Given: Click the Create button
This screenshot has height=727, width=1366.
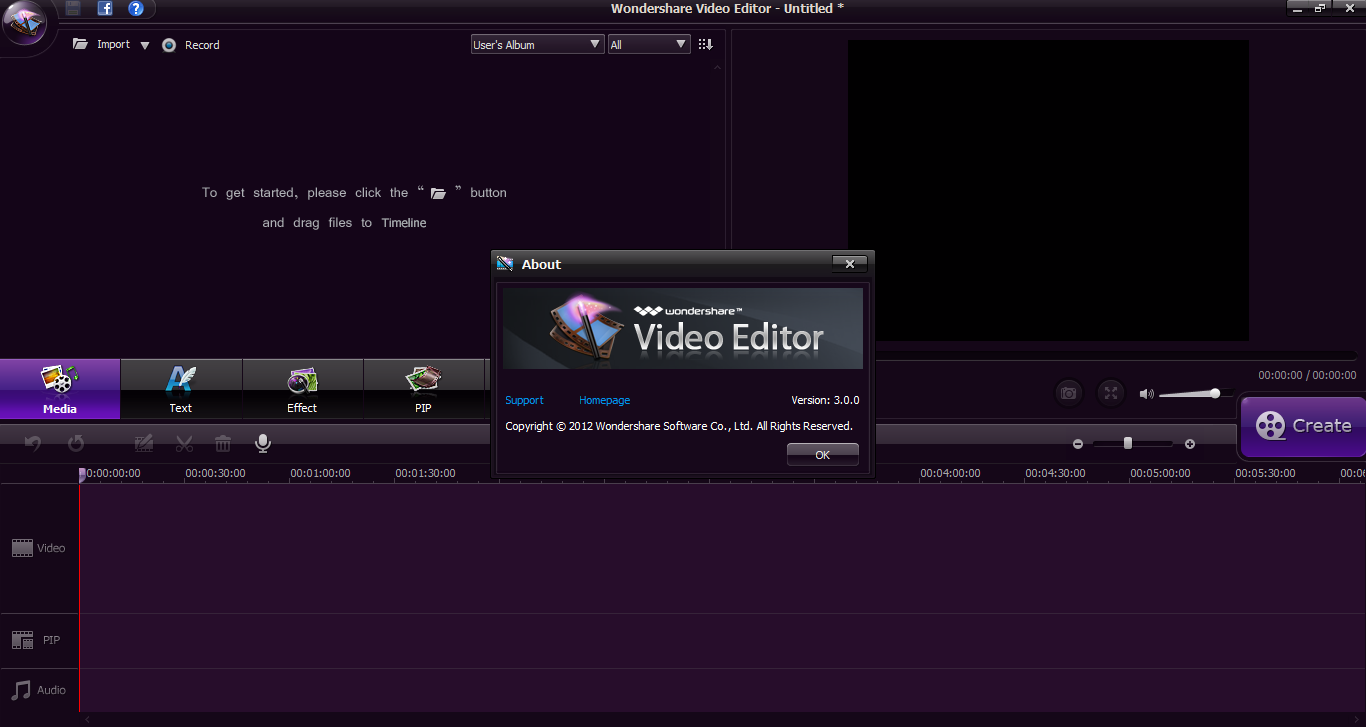Looking at the screenshot, I should point(1303,426).
